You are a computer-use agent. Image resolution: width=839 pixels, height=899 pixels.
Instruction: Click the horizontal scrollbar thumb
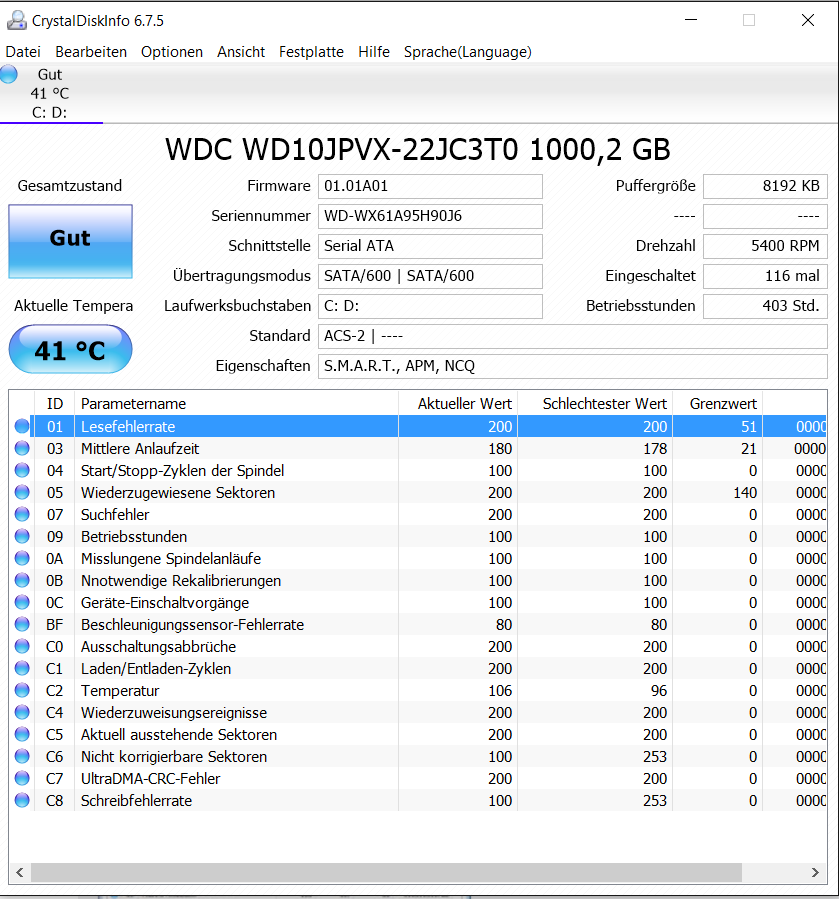387,873
